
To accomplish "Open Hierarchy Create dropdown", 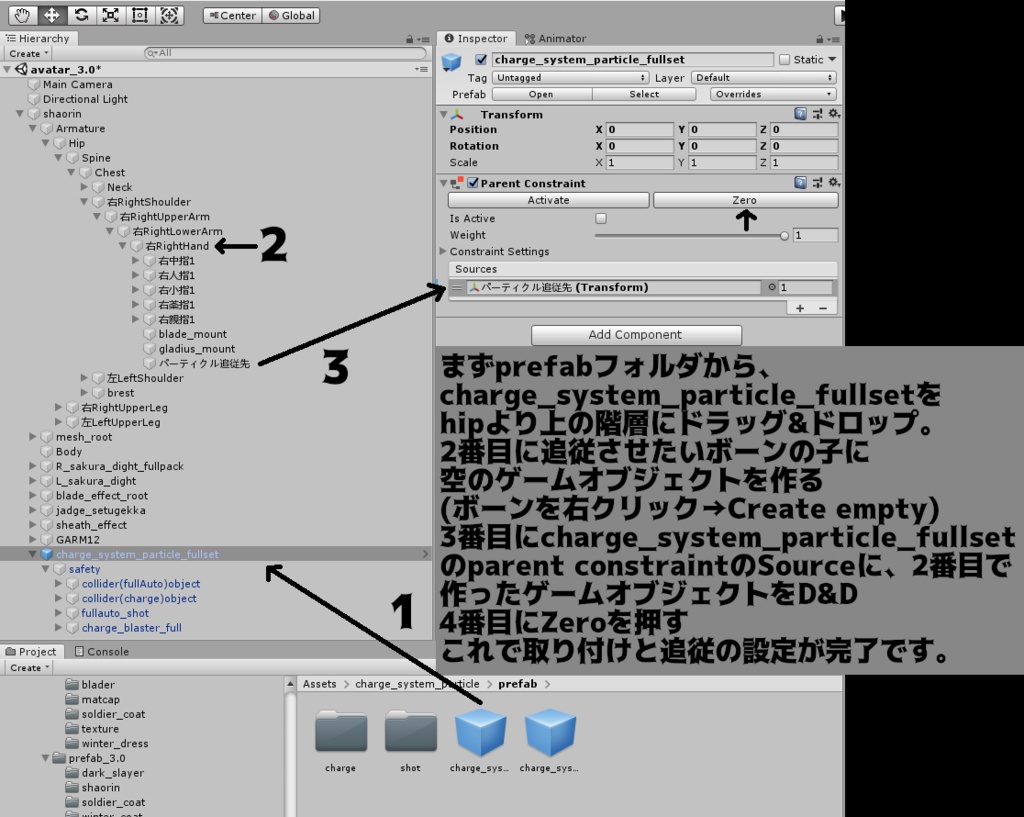I will 28,54.
